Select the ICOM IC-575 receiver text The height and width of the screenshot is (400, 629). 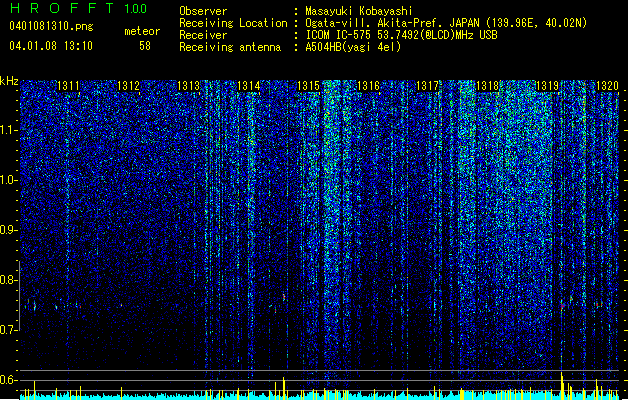[x=401, y=35]
